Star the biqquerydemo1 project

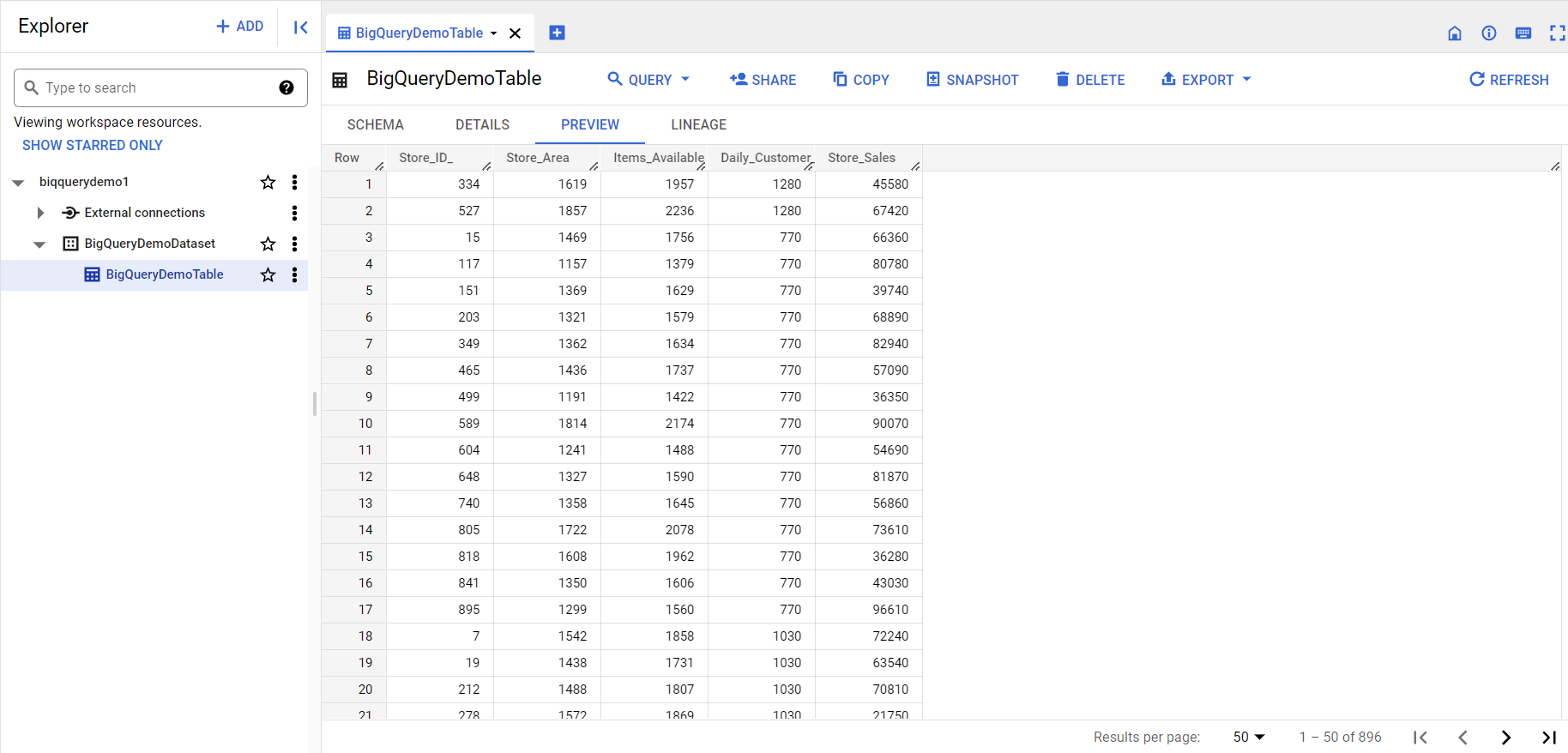pos(268,182)
